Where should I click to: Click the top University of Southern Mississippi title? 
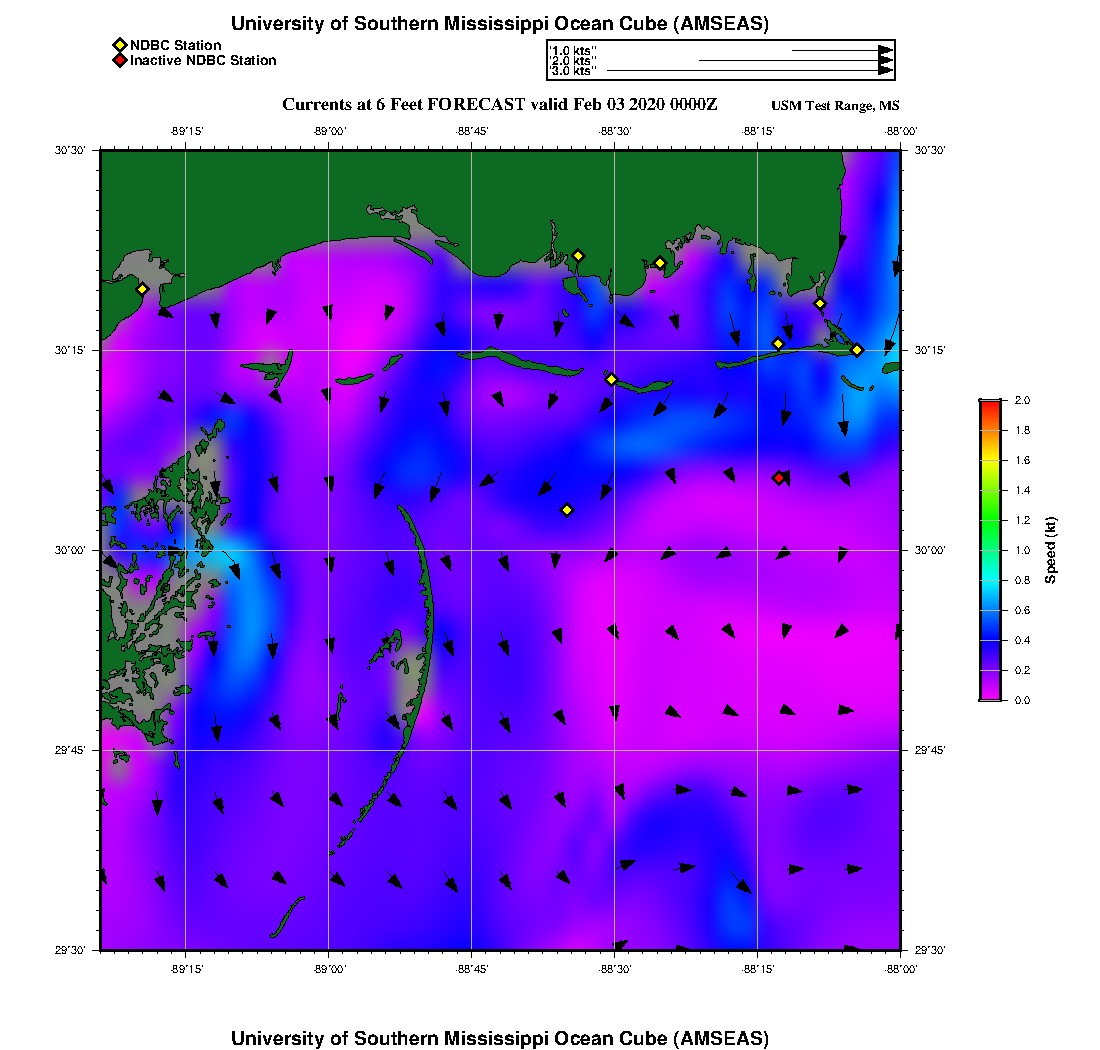tap(499, 24)
